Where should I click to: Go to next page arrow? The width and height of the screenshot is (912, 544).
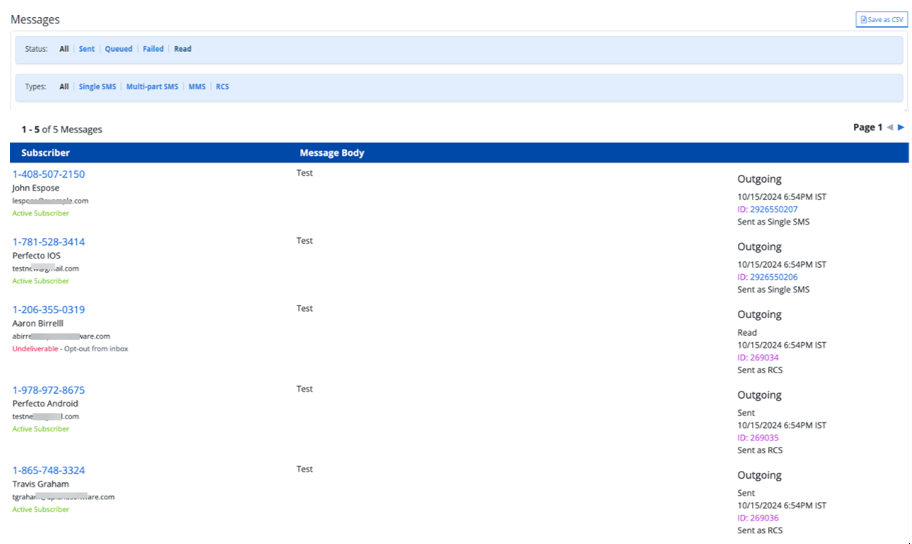pos(901,127)
